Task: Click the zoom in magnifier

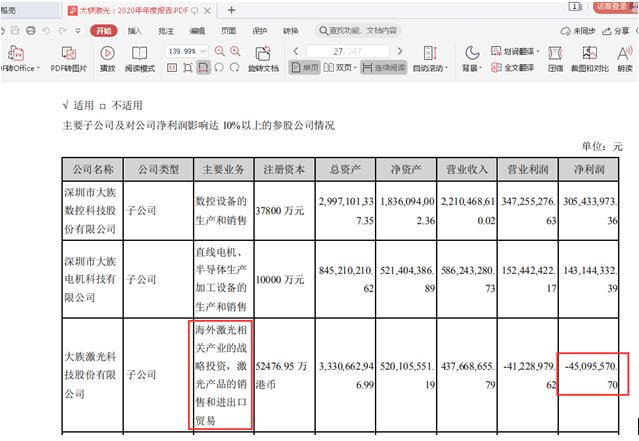Action: coord(235,51)
